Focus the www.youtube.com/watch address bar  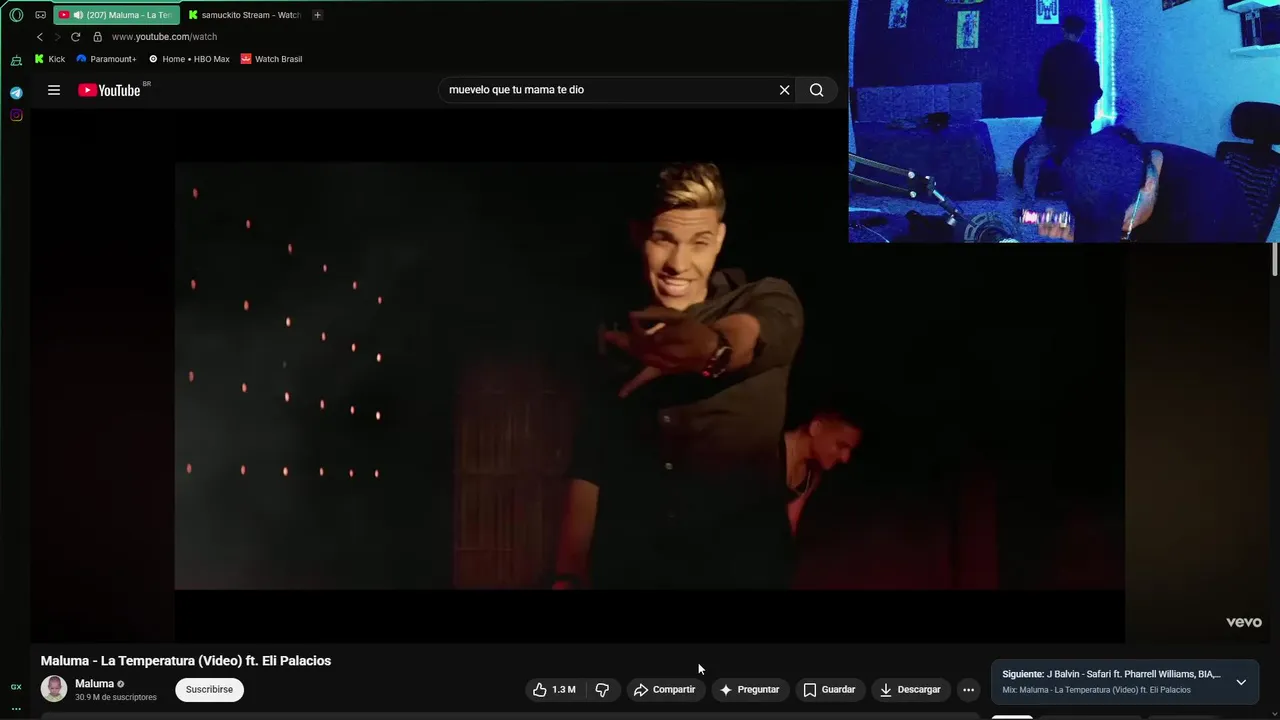coord(164,37)
